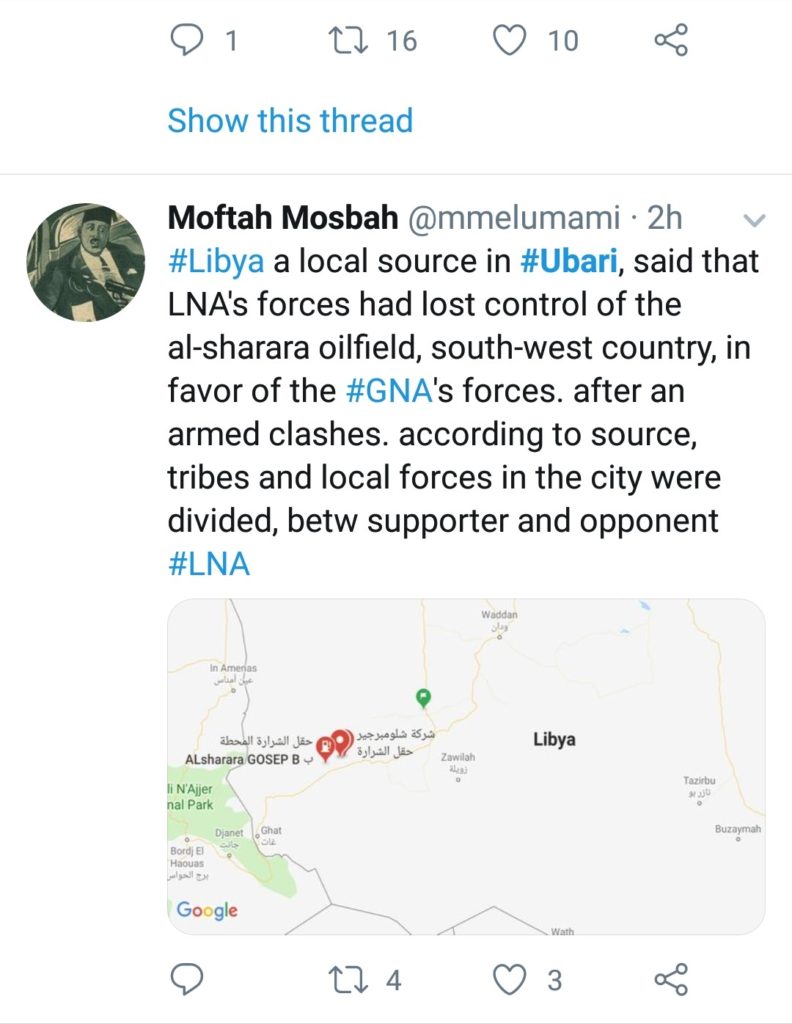Click the Moftah Mosbah display name
Image resolution: width=792 pixels, height=1024 pixels.
pyautogui.click(x=280, y=218)
